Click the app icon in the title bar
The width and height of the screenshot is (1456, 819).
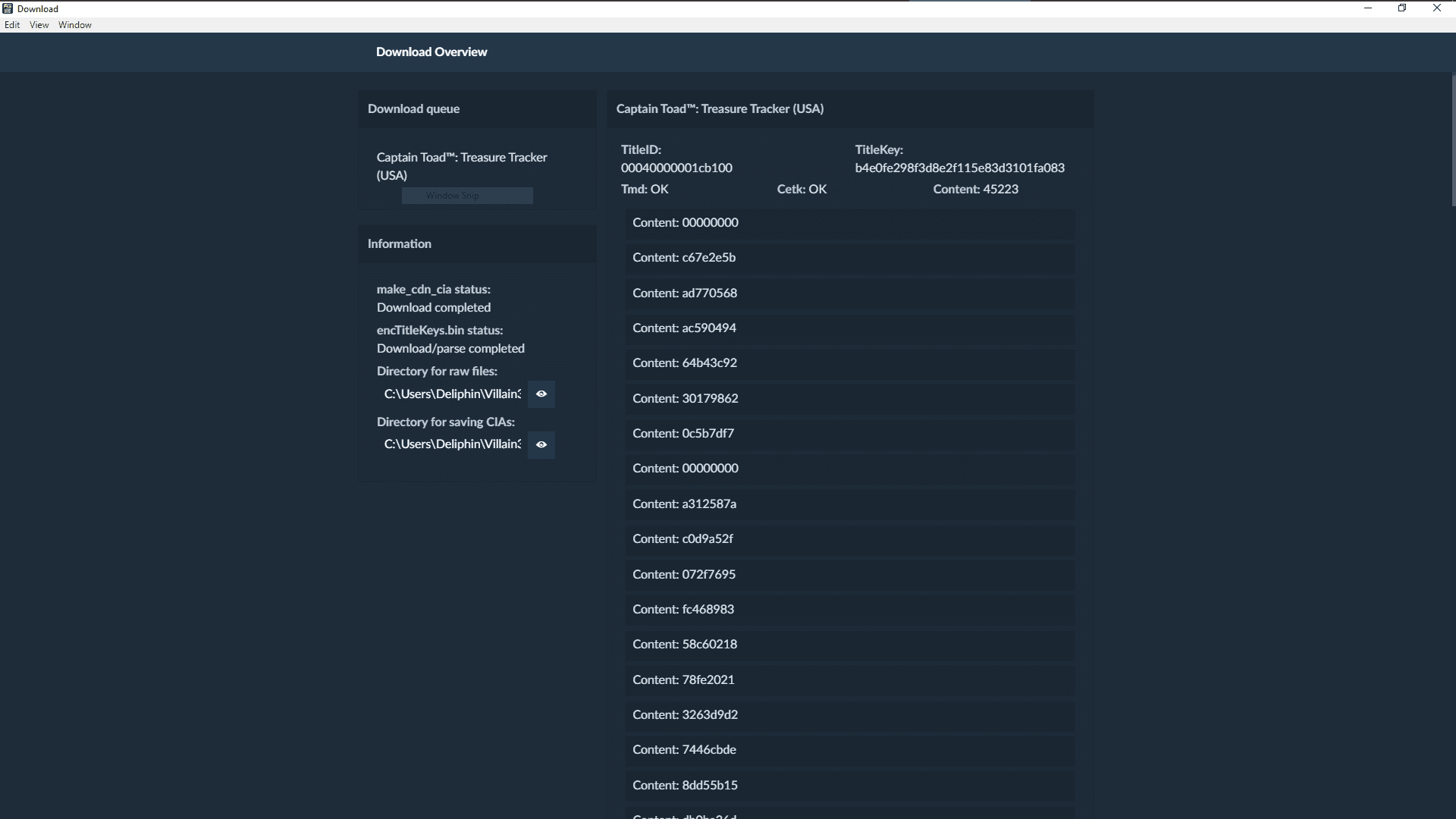click(8, 8)
